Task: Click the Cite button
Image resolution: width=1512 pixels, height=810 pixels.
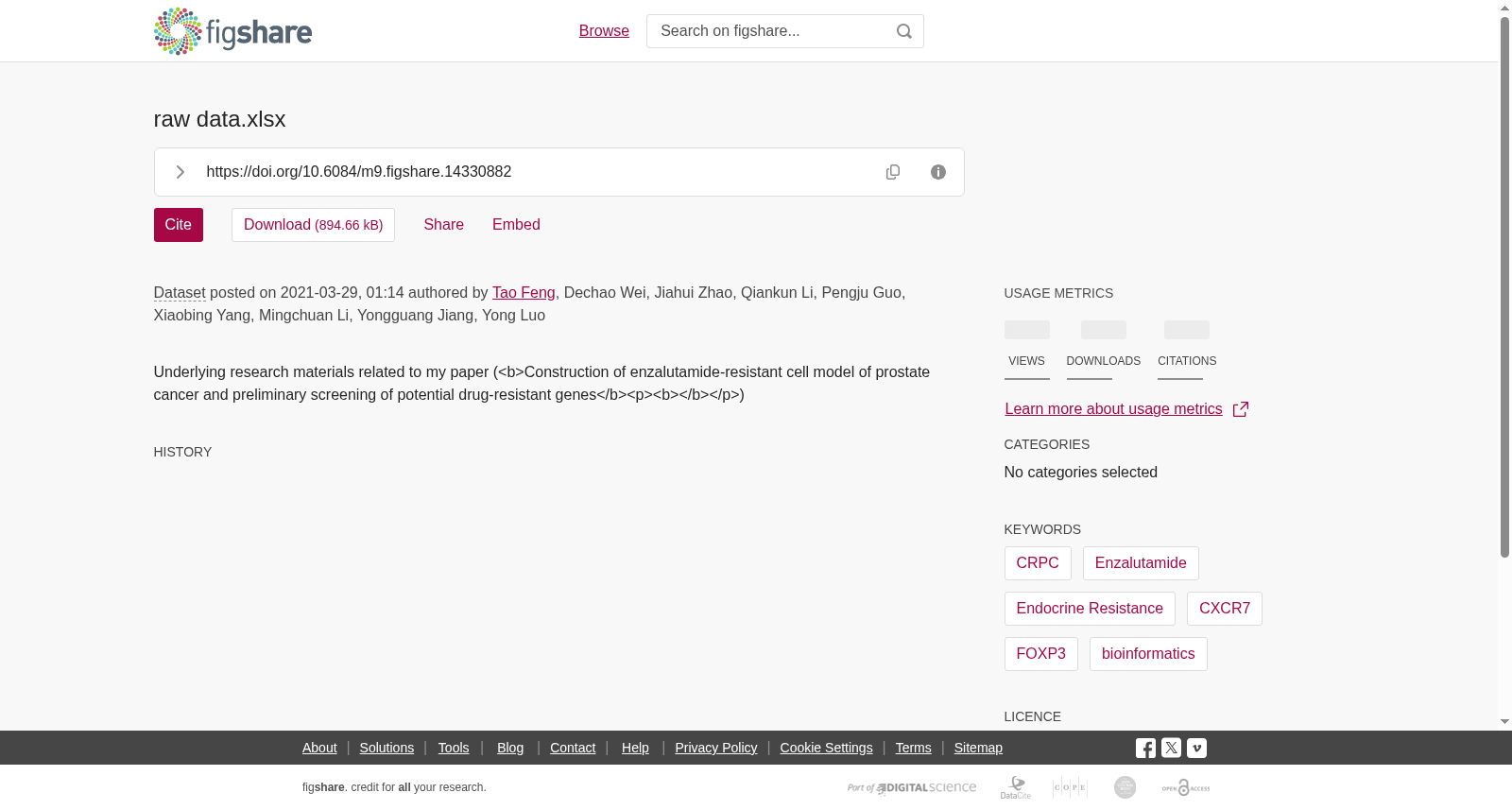Action: pos(179,225)
